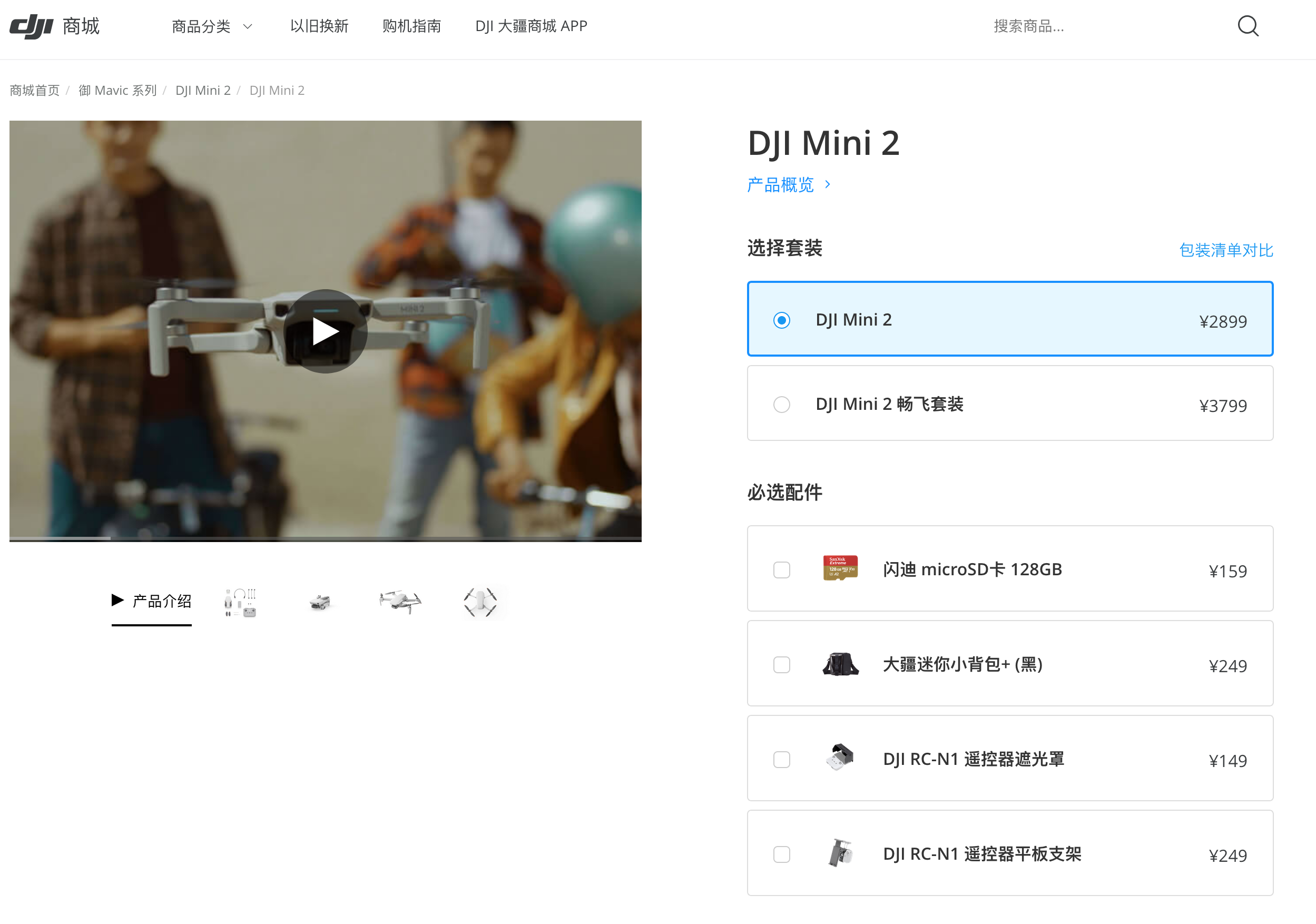This screenshot has height=924, width=1316.
Task: Open the DJI mini bag image
Action: click(840, 664)
